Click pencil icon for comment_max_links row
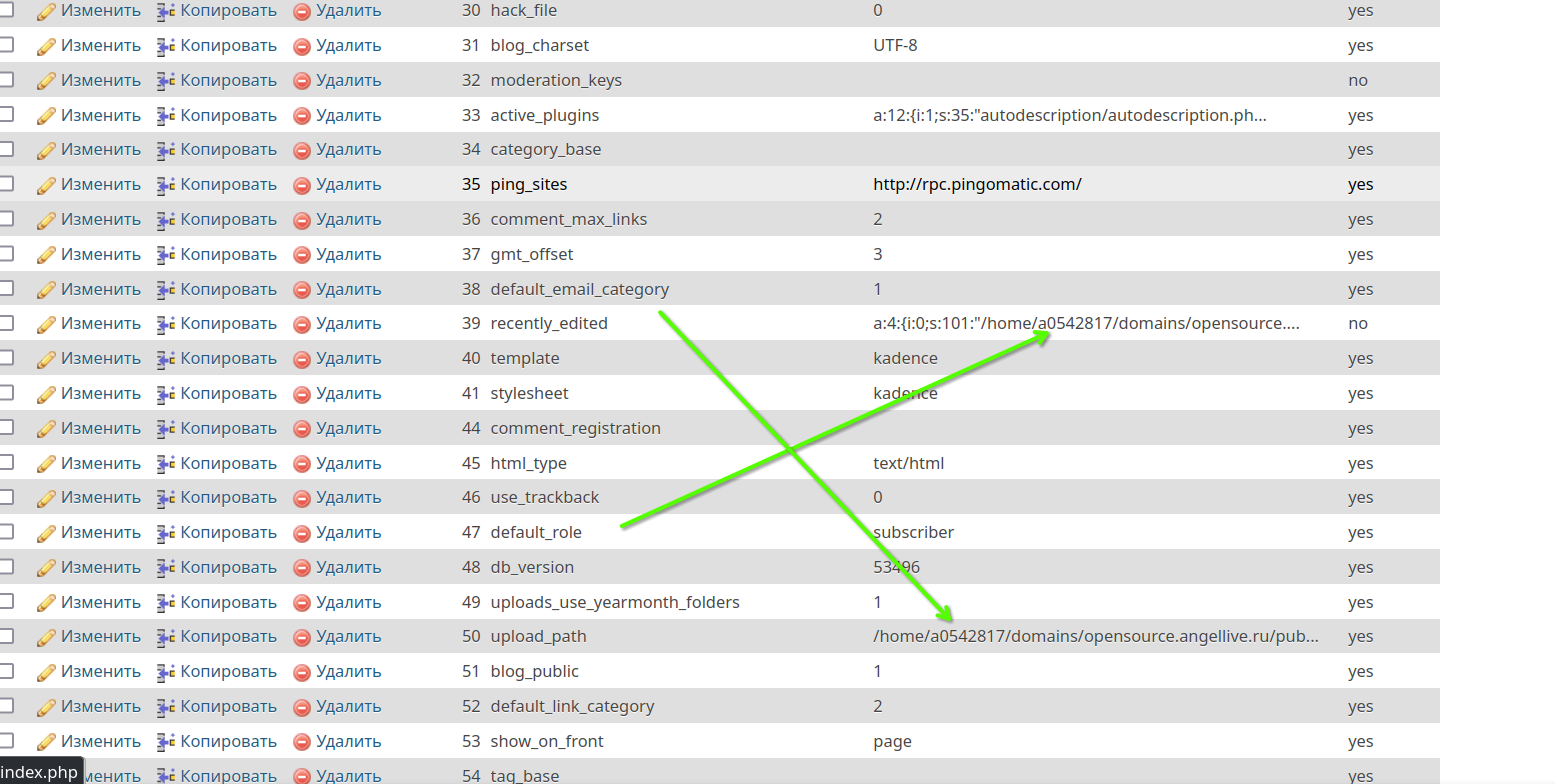The height and width of the screenshot is (784, 1555). pyautogui.click(x=46, y=220)
